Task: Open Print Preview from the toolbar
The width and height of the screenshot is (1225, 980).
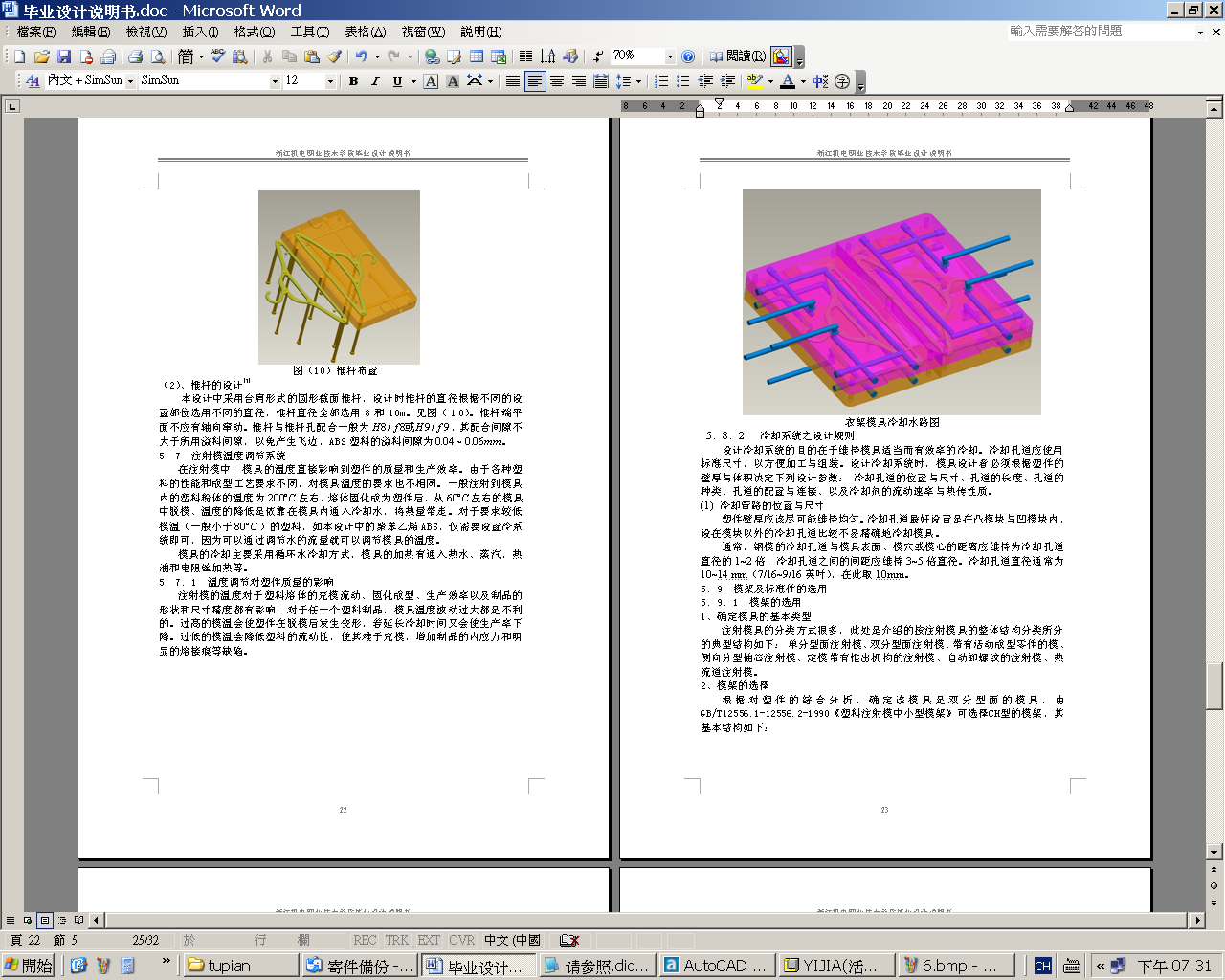Action: point(157,56)
